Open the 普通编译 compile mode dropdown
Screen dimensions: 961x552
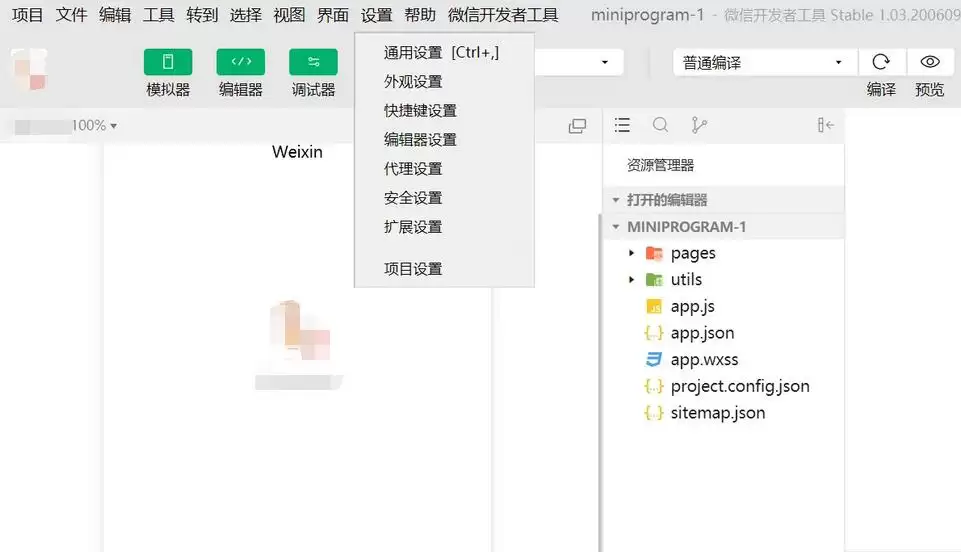pos(764,62)
